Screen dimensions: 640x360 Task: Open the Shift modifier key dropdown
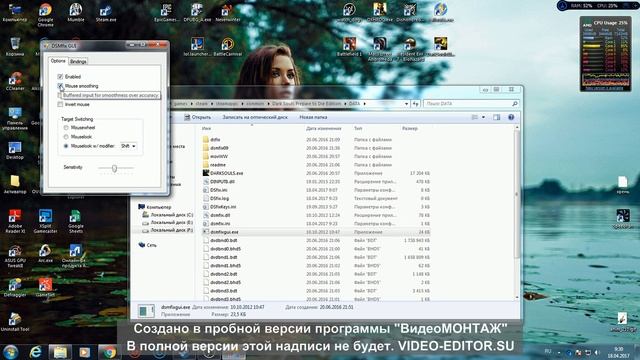[128, 146]
